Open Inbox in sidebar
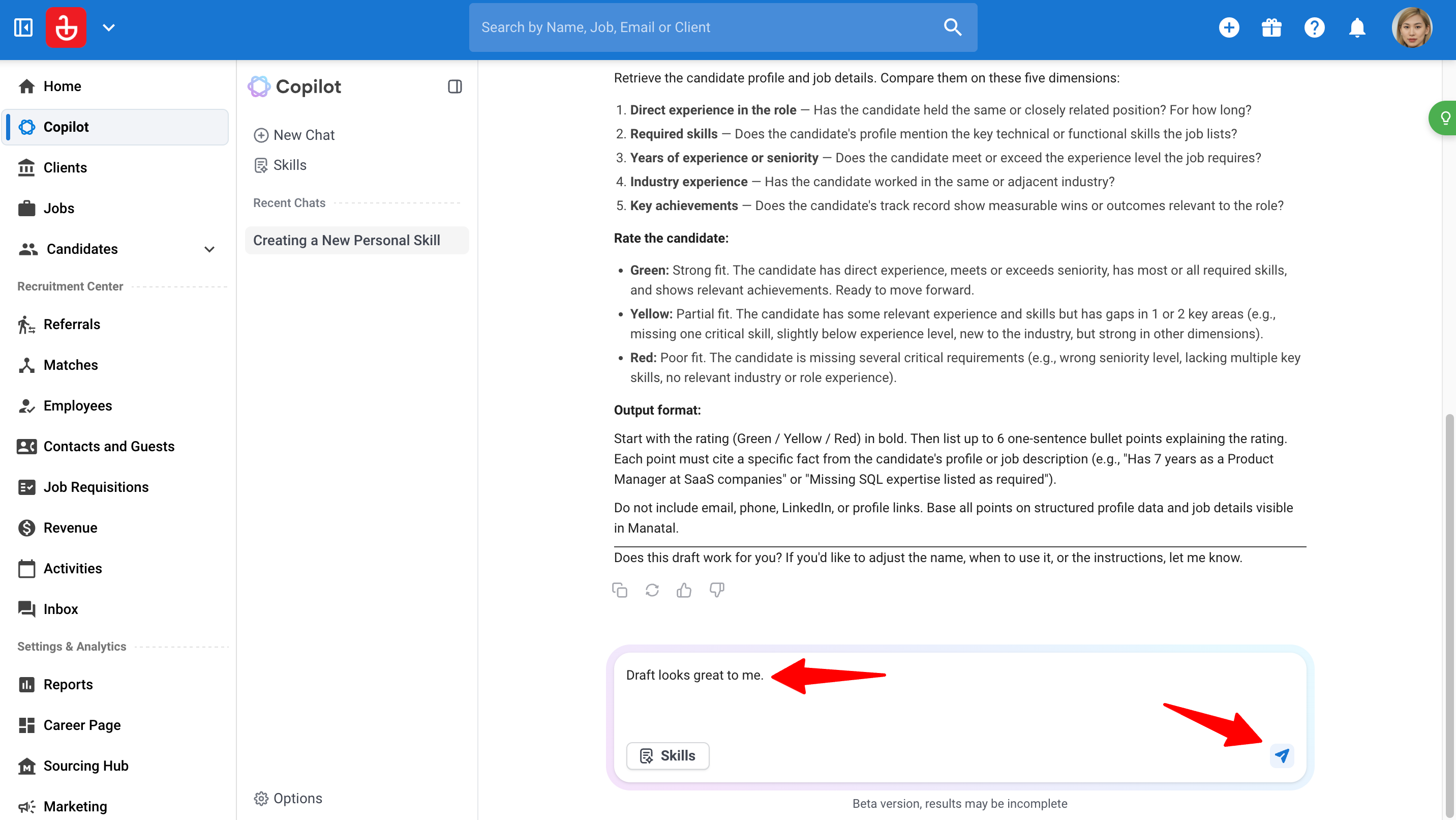The width and height of the screenshot is (1456, 820). coord(115,609)
